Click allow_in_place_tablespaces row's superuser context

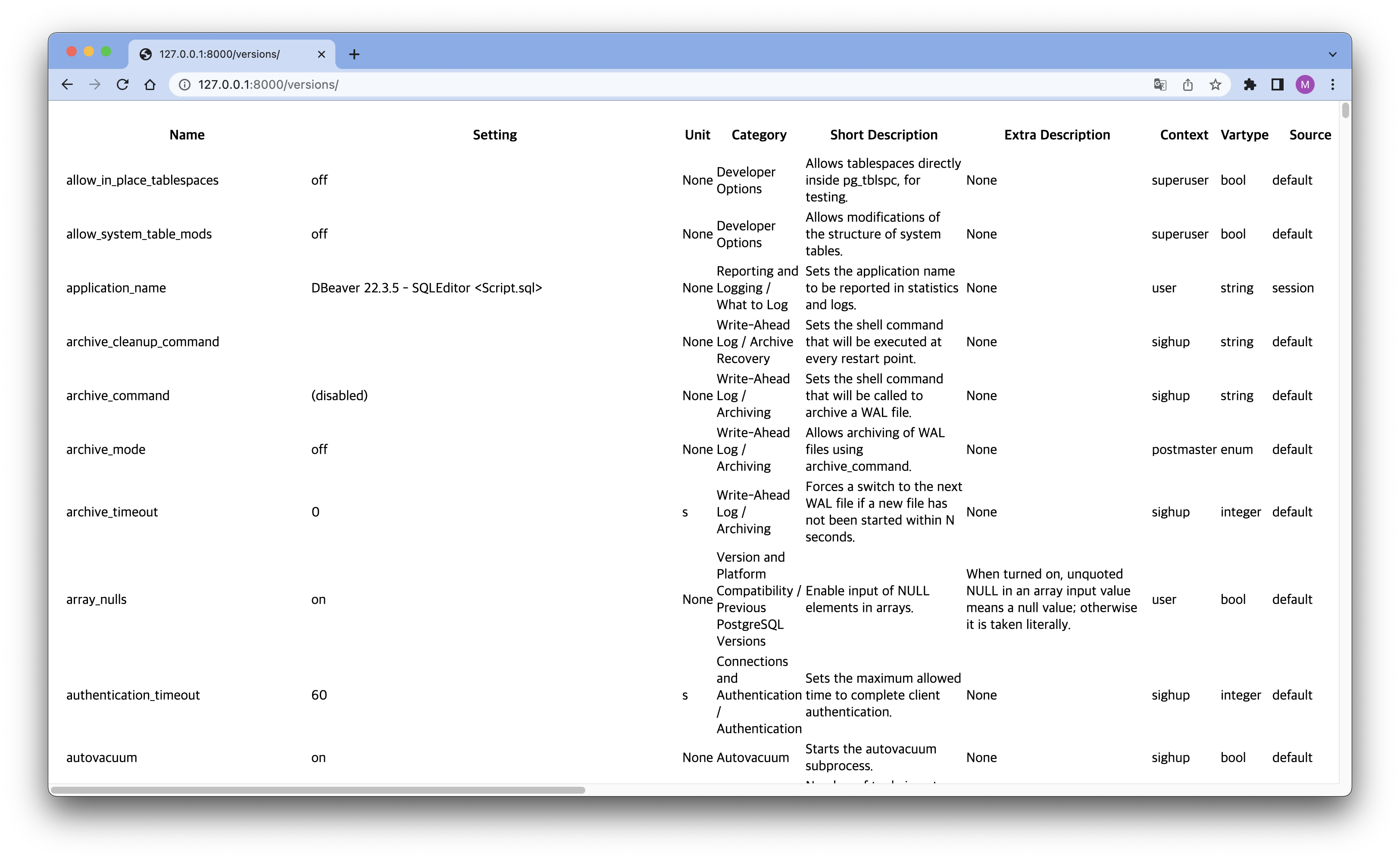pyautogui.click(x=1180, y=180)
